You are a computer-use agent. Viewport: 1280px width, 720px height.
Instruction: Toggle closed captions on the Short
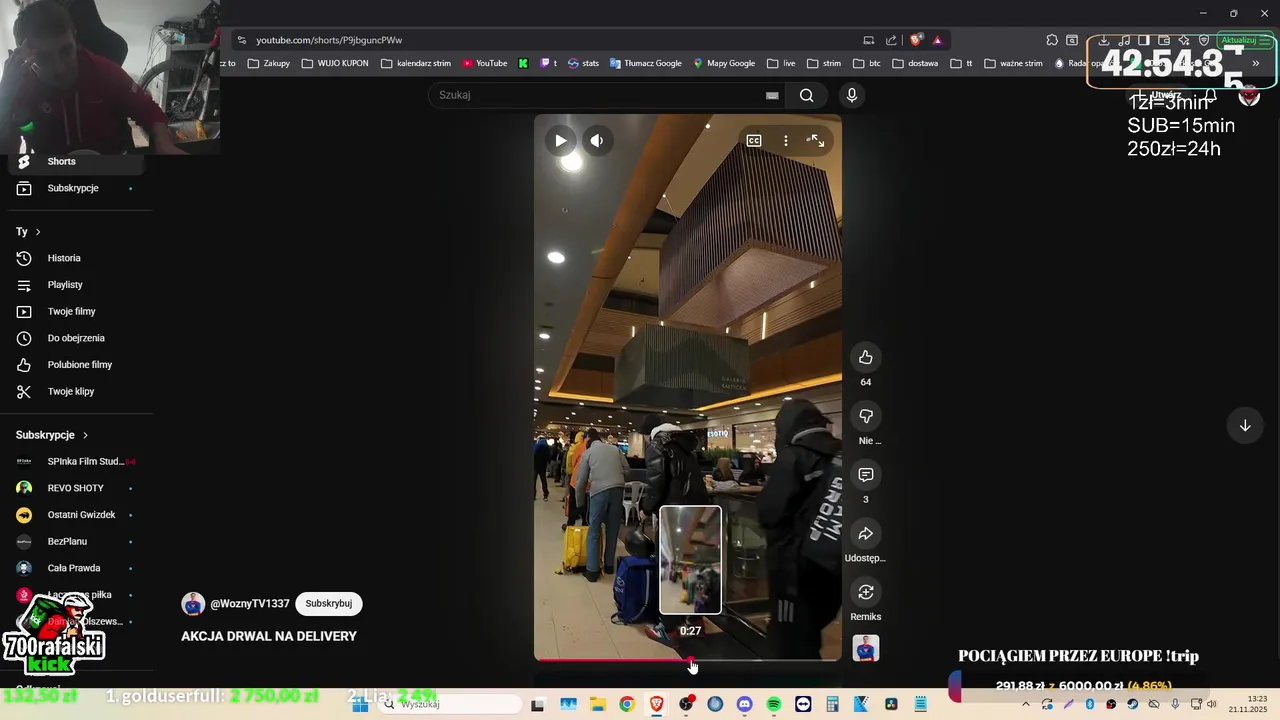(x=754, y=141)
